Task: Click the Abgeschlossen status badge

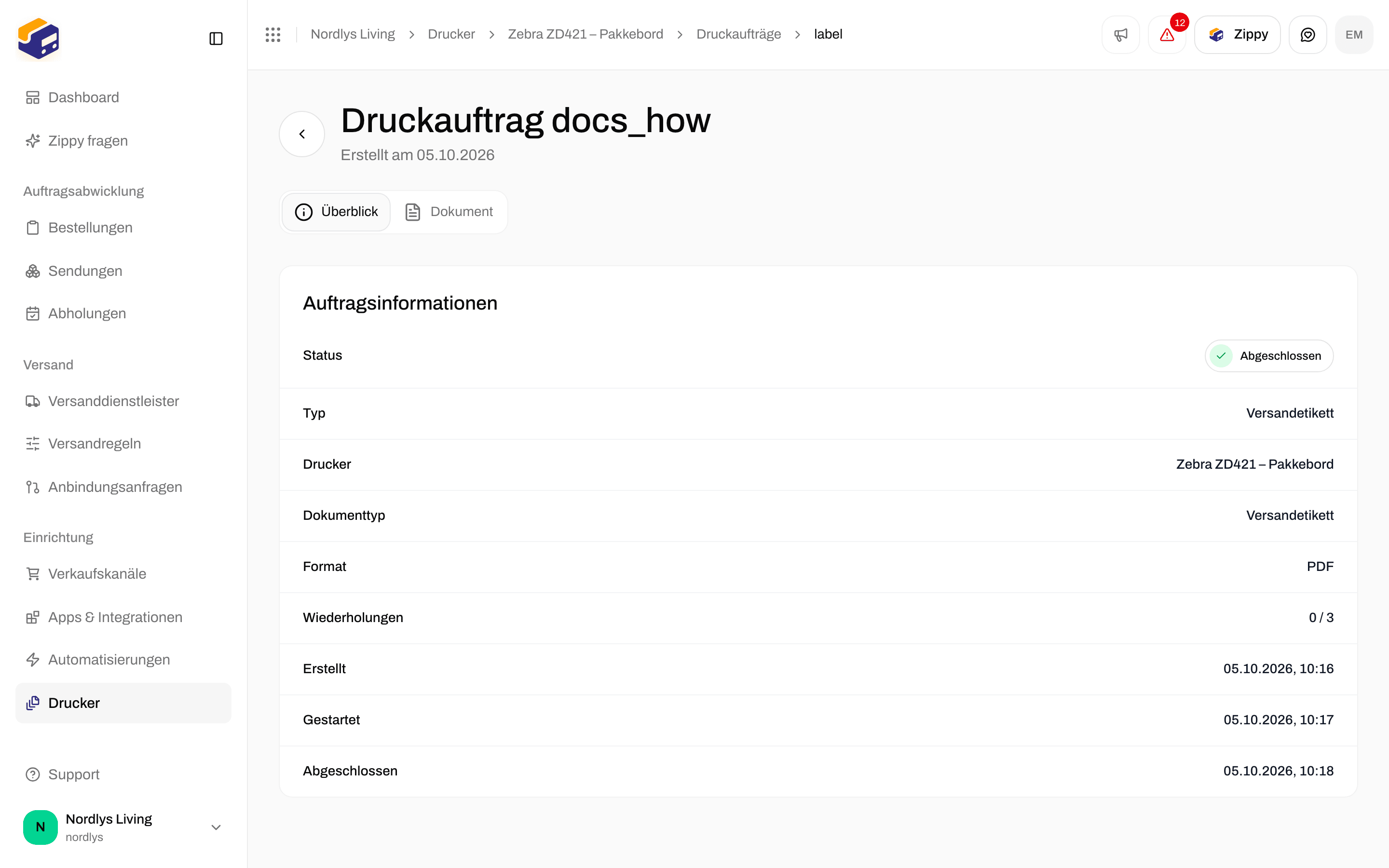Action: pyautogui.click(x=1269, y=356)
